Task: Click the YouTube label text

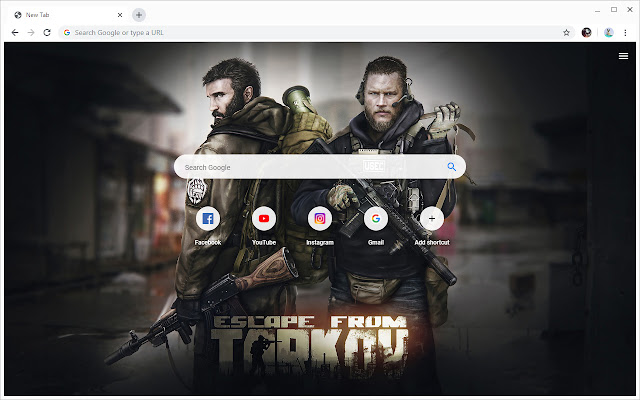Action: coord(264,242)
